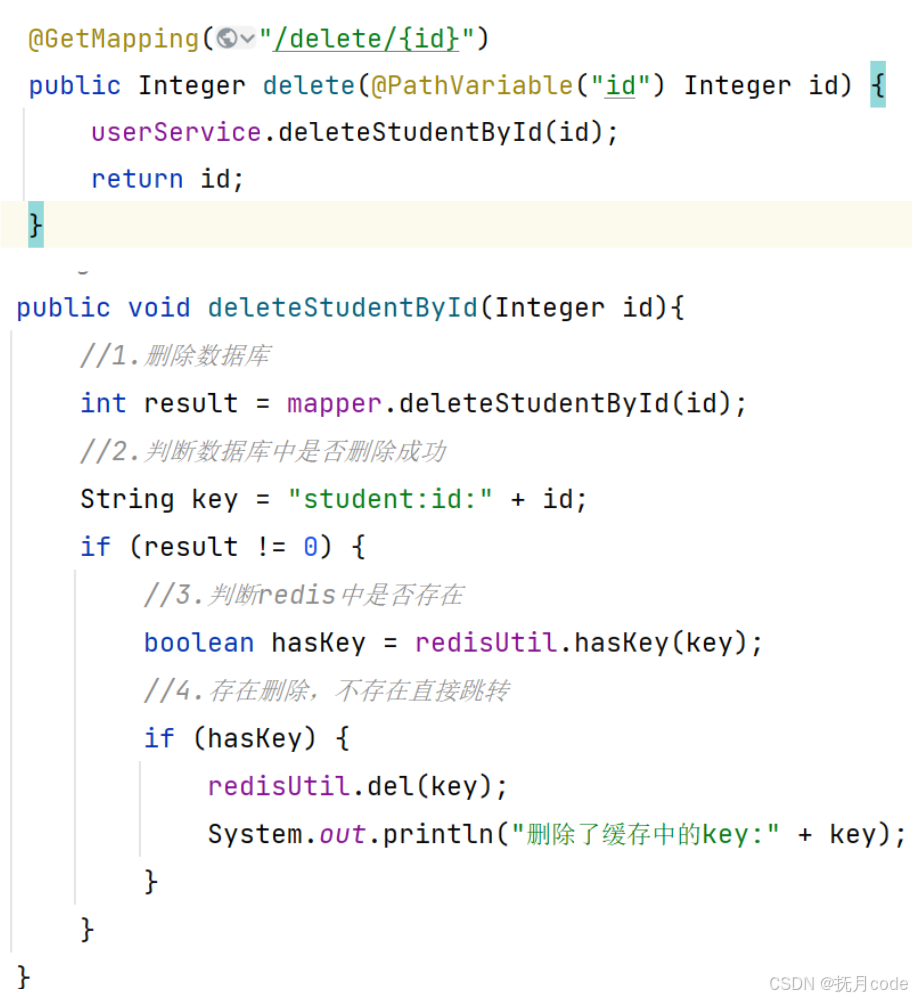This screenshot has width=912, height=999.
Task: Click the 'String key' variable declaration
Action: click(x=159, y=499)
